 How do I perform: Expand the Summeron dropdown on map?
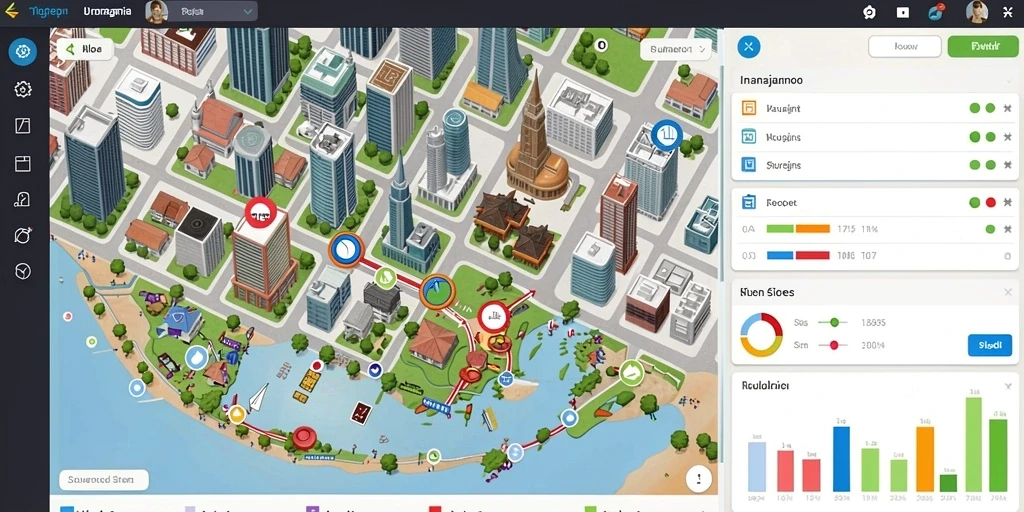(x=675, y=49)
